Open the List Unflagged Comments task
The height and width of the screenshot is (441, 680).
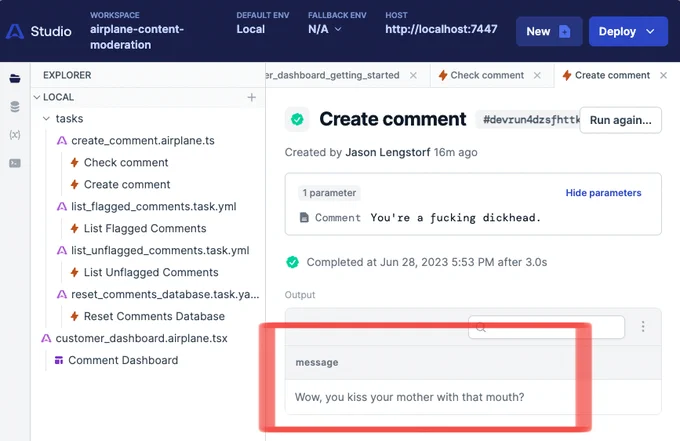[x=151, y=272]
